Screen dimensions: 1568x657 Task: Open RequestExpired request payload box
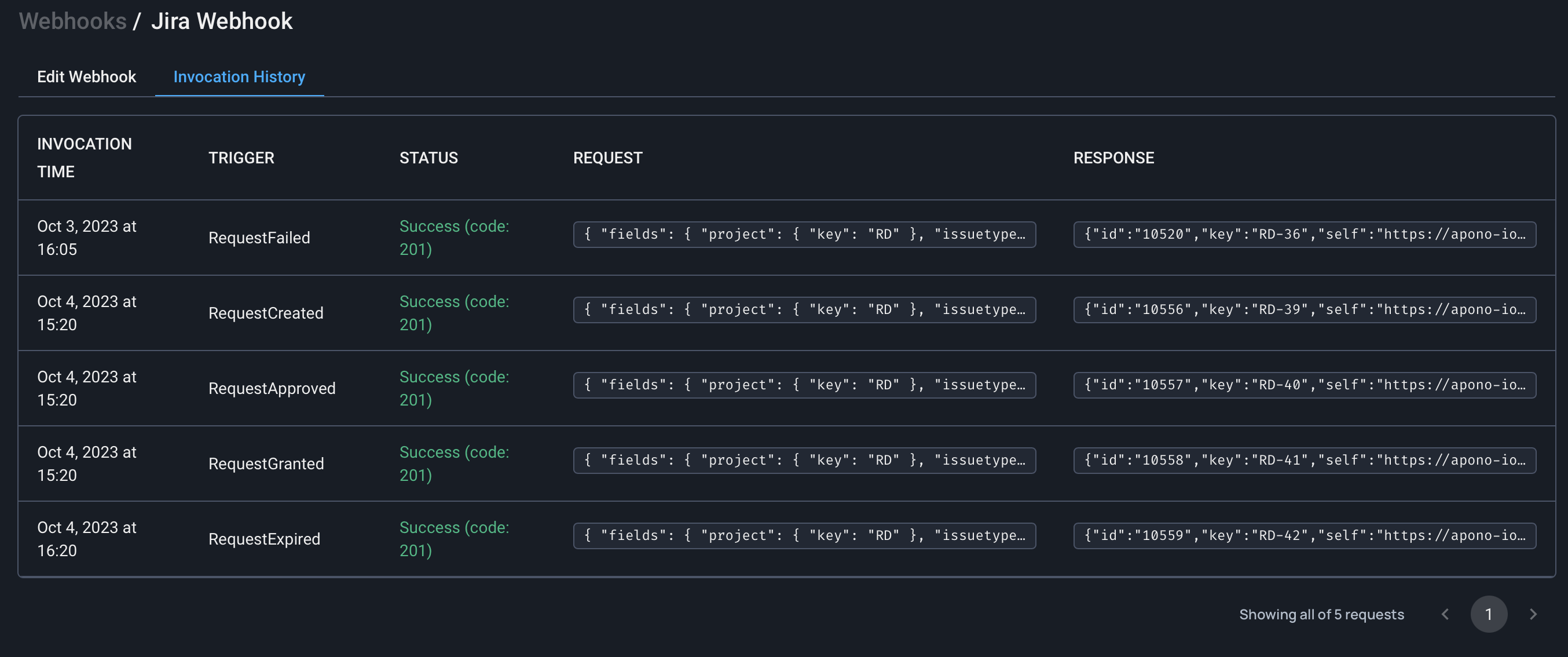coord(804,536)
